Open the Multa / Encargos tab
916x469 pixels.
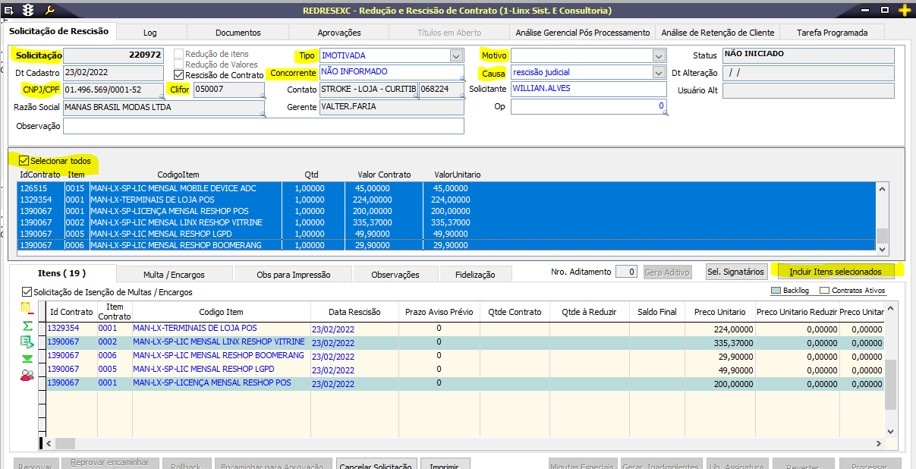point(174,274)
